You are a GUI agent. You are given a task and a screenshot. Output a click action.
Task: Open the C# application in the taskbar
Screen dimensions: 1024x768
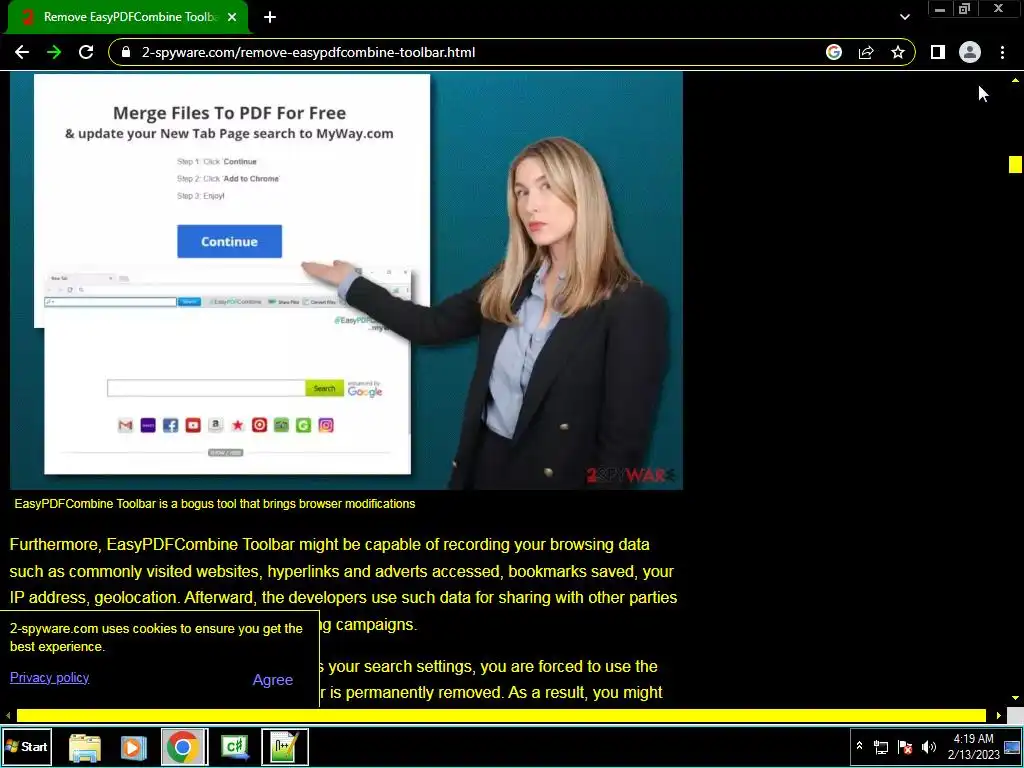pyautogui.click(x=235, y=747)
